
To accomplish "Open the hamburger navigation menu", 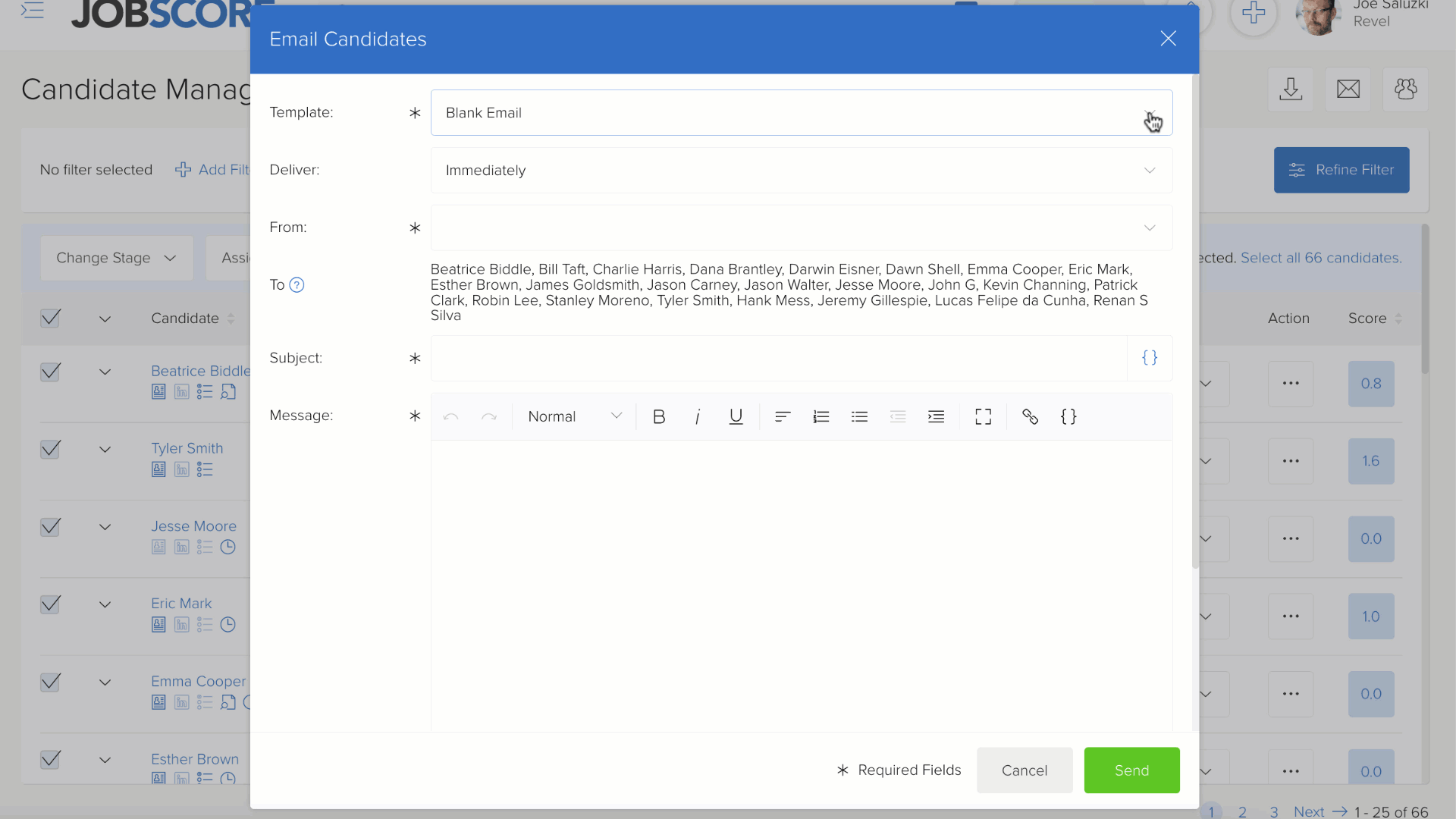I will tap(32, 11).
